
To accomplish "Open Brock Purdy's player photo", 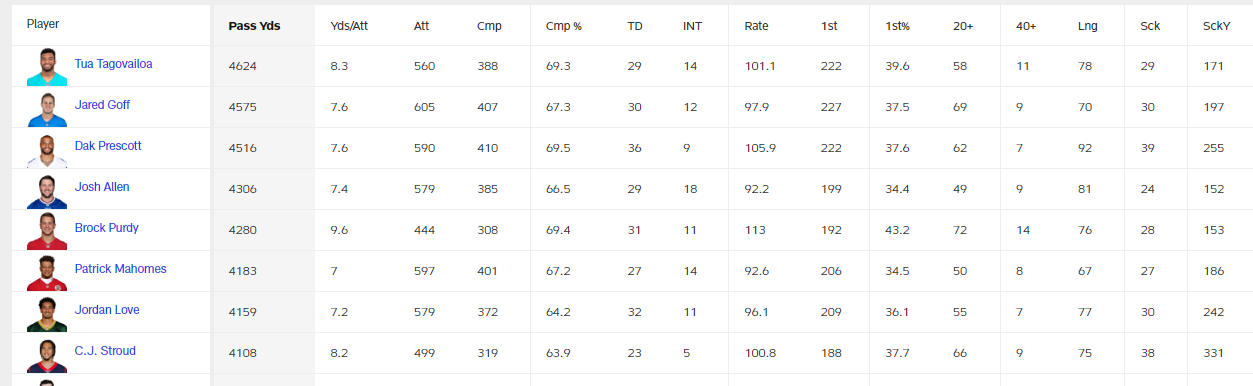I will point(46,231).
